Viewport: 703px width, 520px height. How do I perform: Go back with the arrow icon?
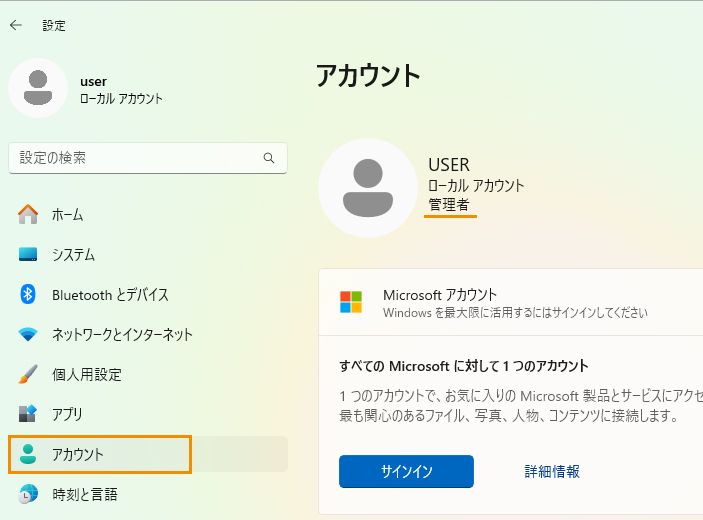(x=16, y=25)
